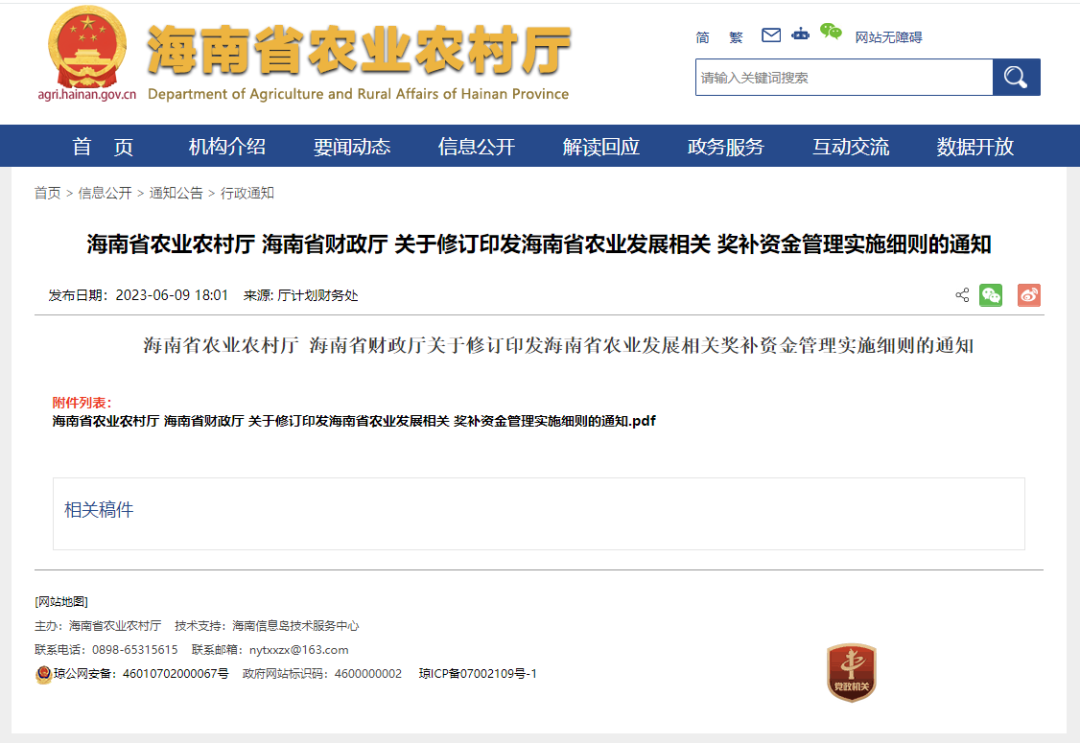The height and width of the screenshot is (743, 1080).
Task: Open the 互动交流 menu item
Action: (x=850, y=147)
